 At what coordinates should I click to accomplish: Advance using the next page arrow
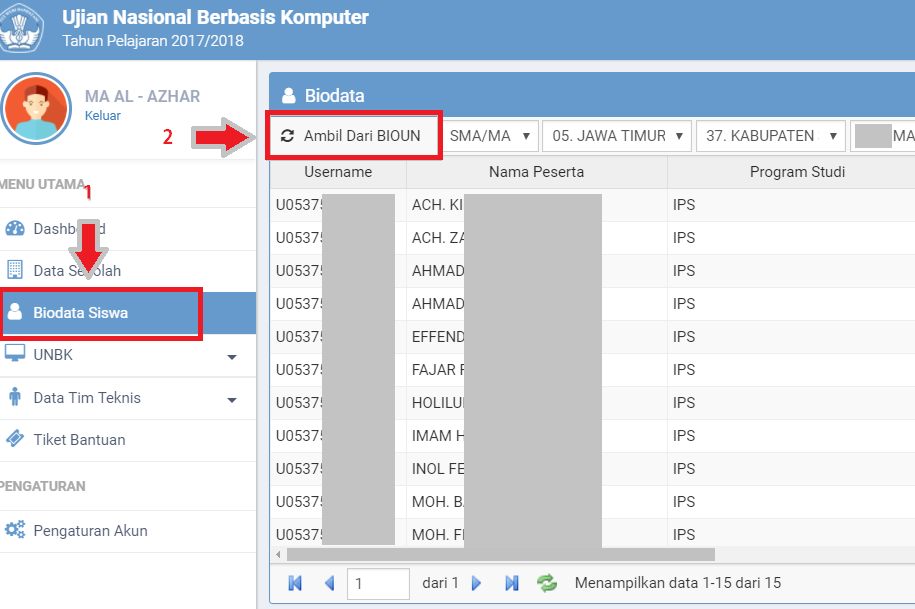pos(477,583)
